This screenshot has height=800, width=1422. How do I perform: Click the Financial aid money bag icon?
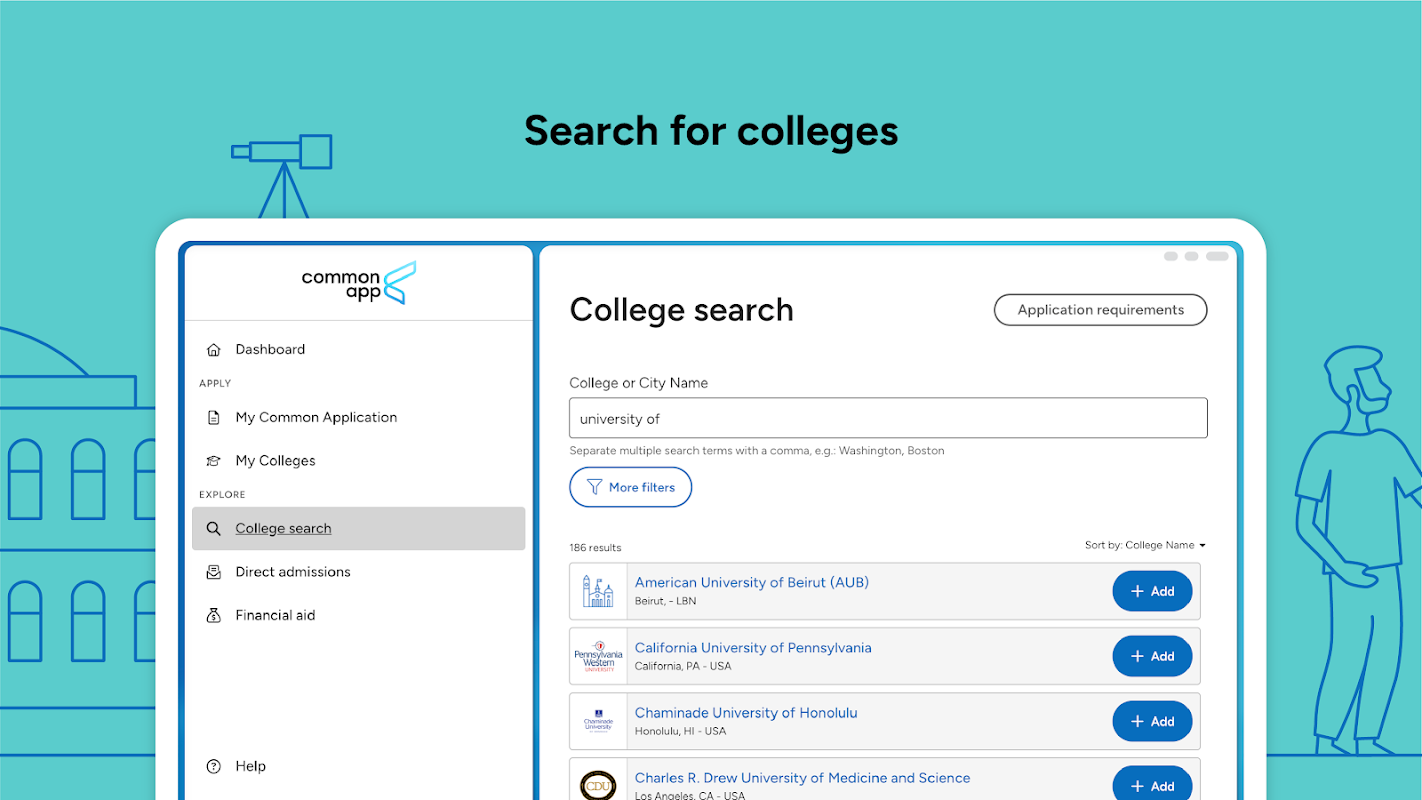(213, 615)
